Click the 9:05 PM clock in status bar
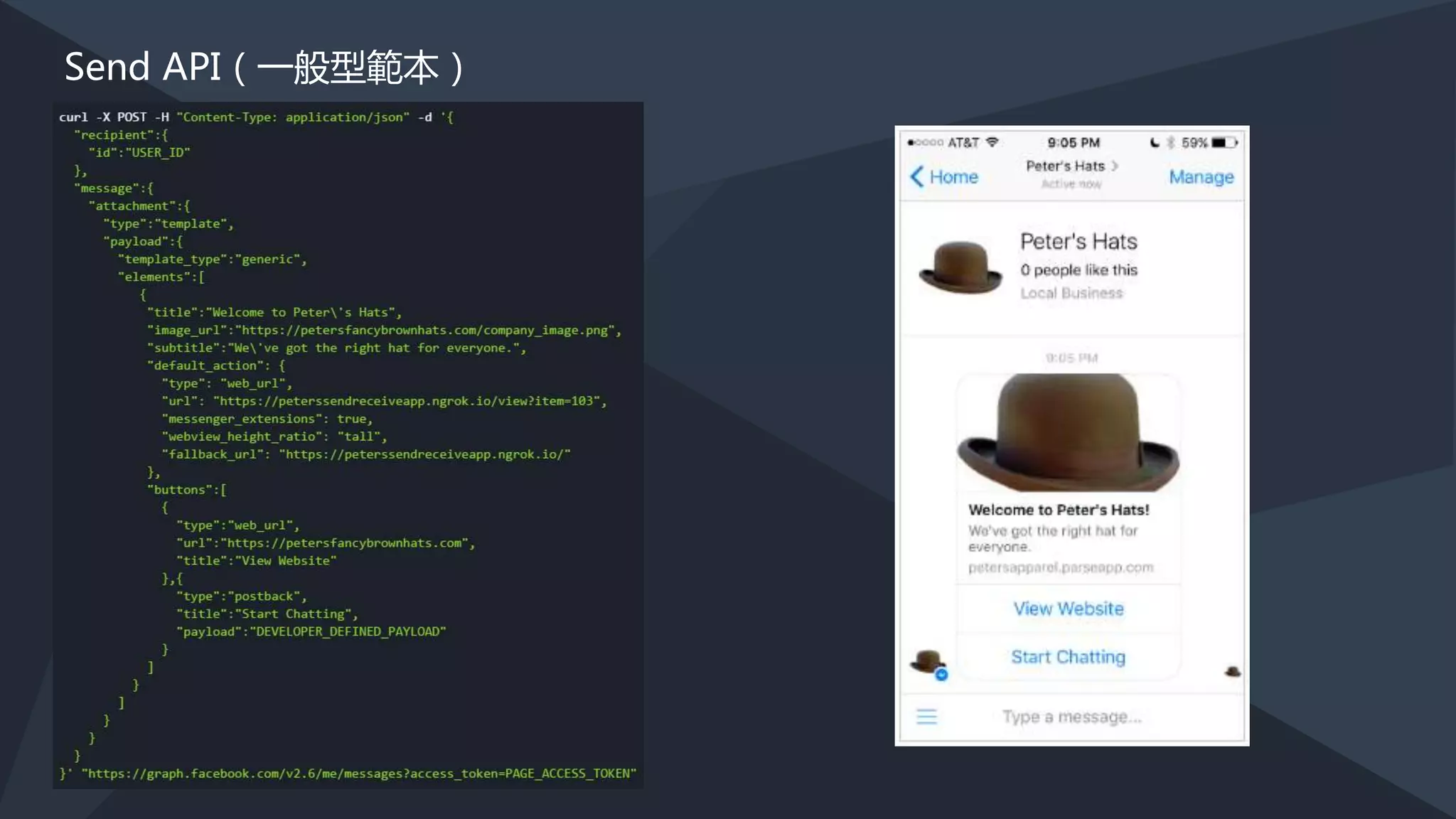 coord(1074,142)
